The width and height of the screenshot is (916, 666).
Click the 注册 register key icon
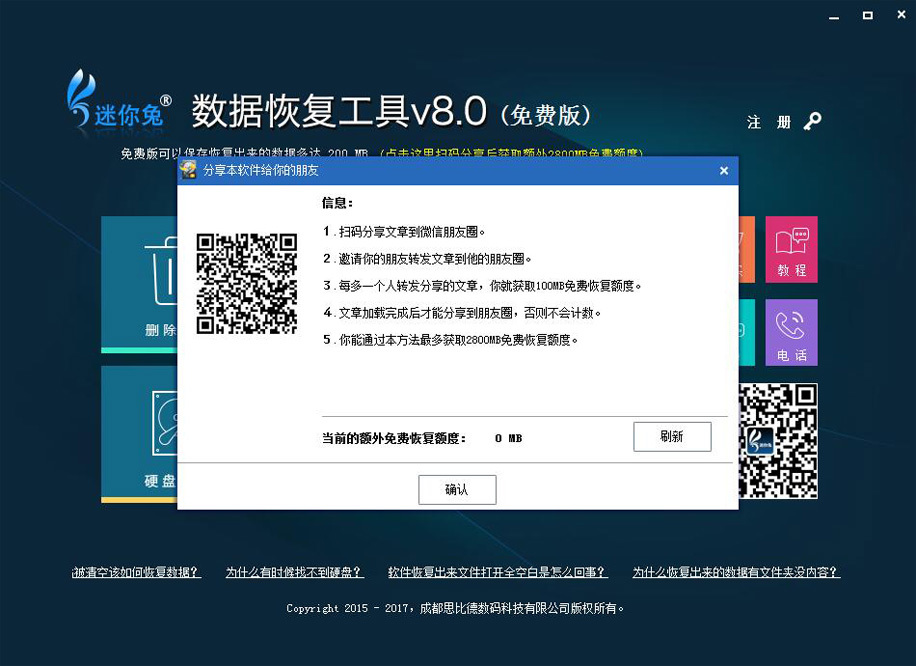[812, 122]
